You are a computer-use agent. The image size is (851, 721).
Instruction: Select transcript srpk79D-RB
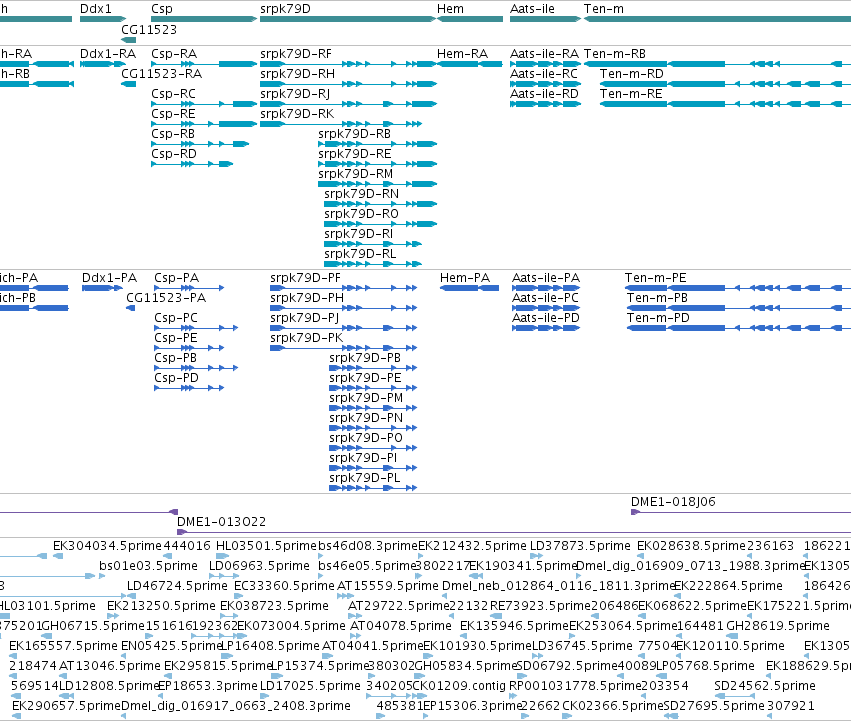click(x=378, y=144)
